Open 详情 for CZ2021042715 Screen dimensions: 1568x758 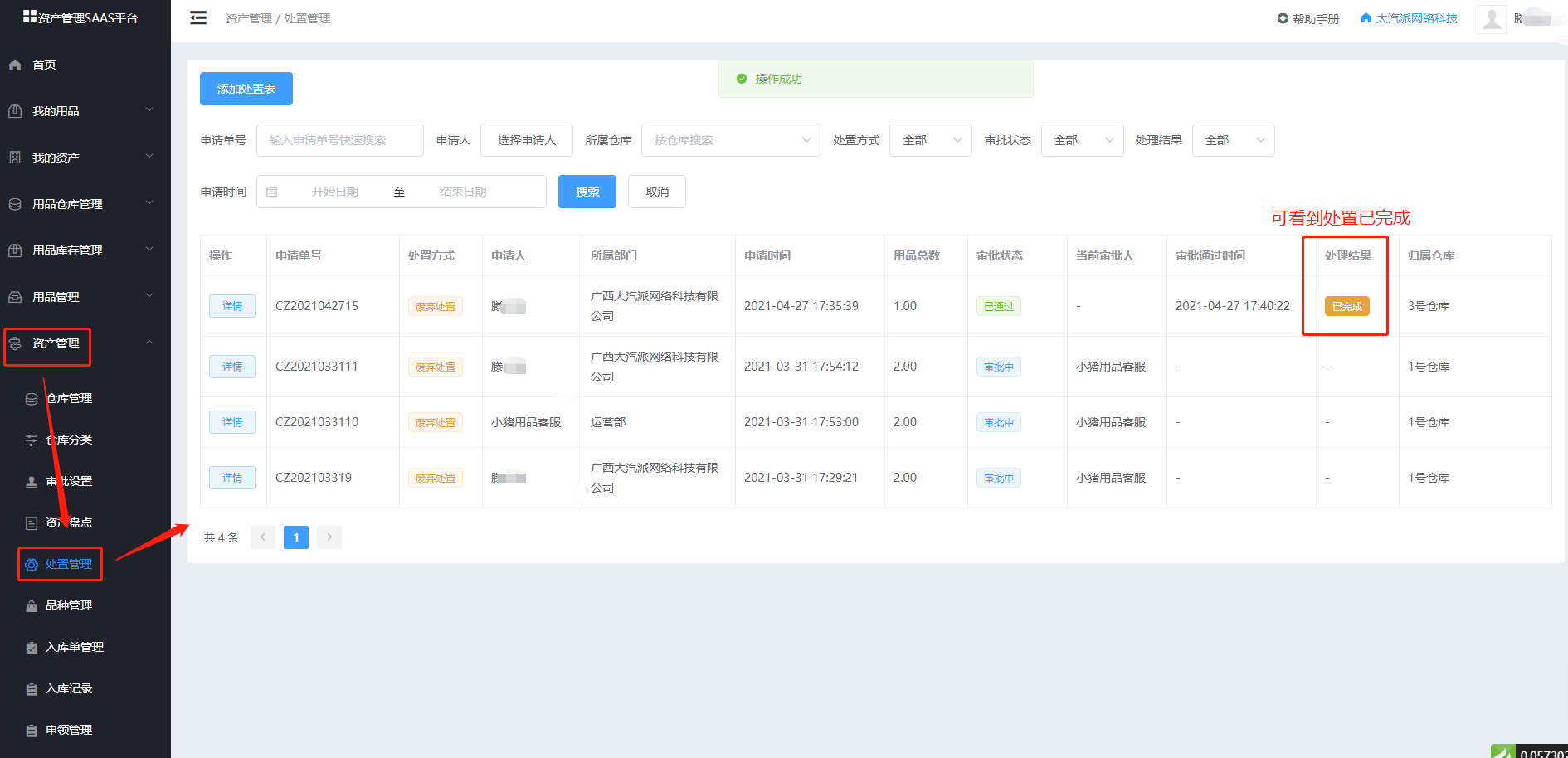click(x=232, y=306)
